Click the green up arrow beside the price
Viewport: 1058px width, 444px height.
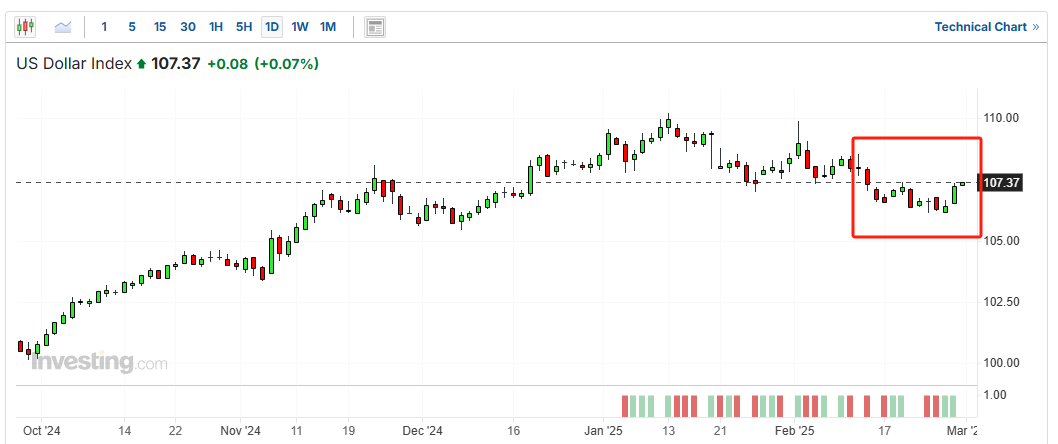click(x=142, y=64)
